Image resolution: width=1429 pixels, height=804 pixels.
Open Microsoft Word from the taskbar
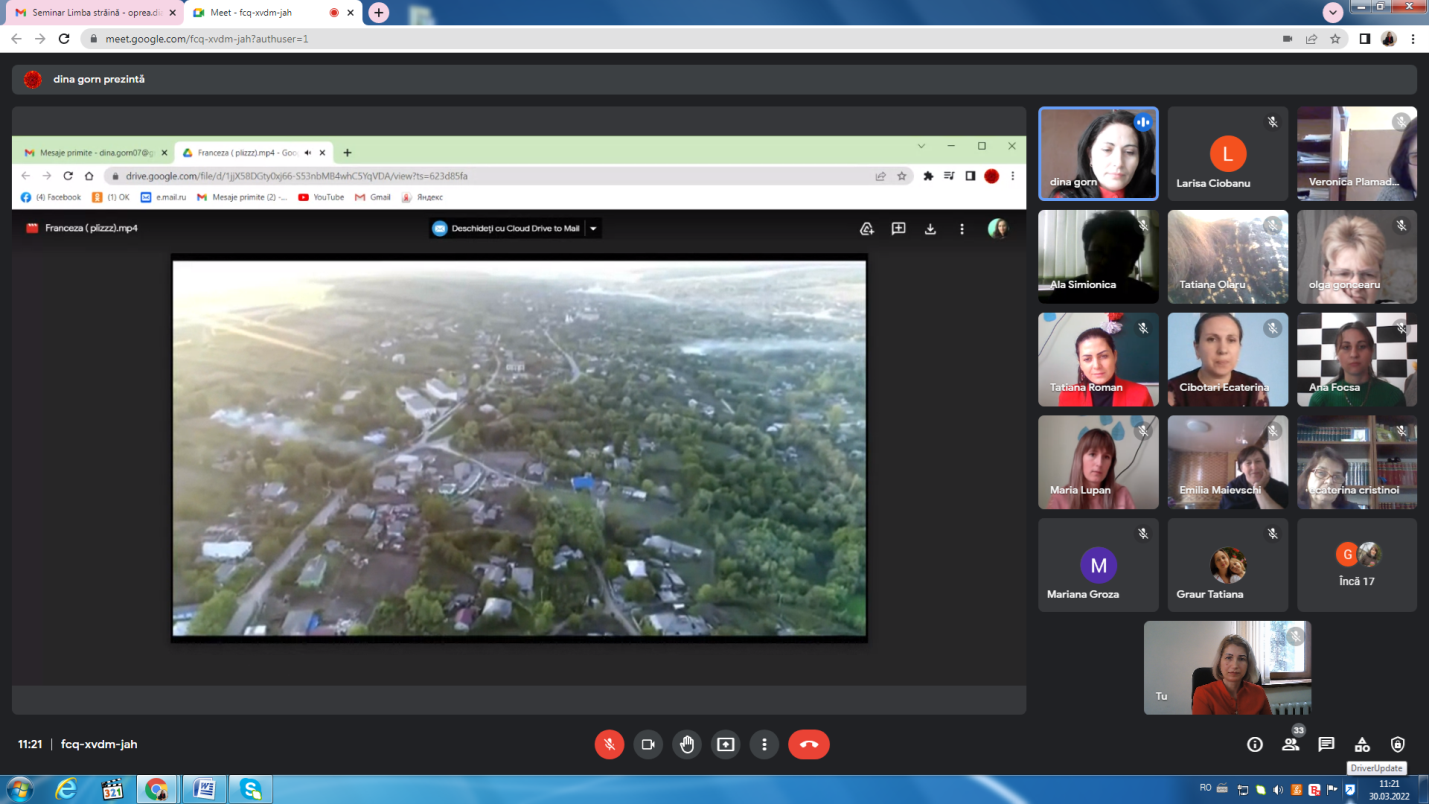(203, 789)
